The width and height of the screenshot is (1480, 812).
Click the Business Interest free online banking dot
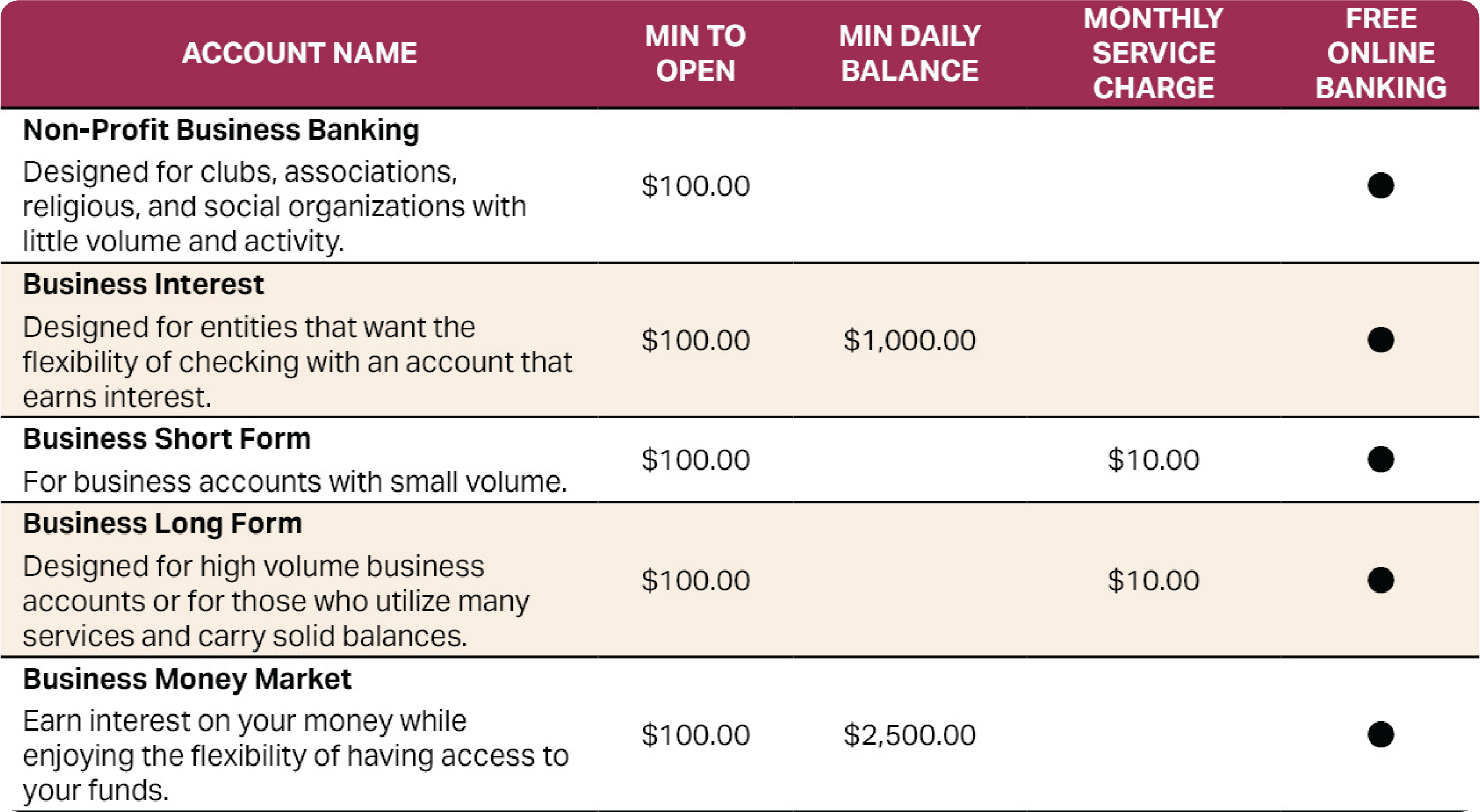1380,340
